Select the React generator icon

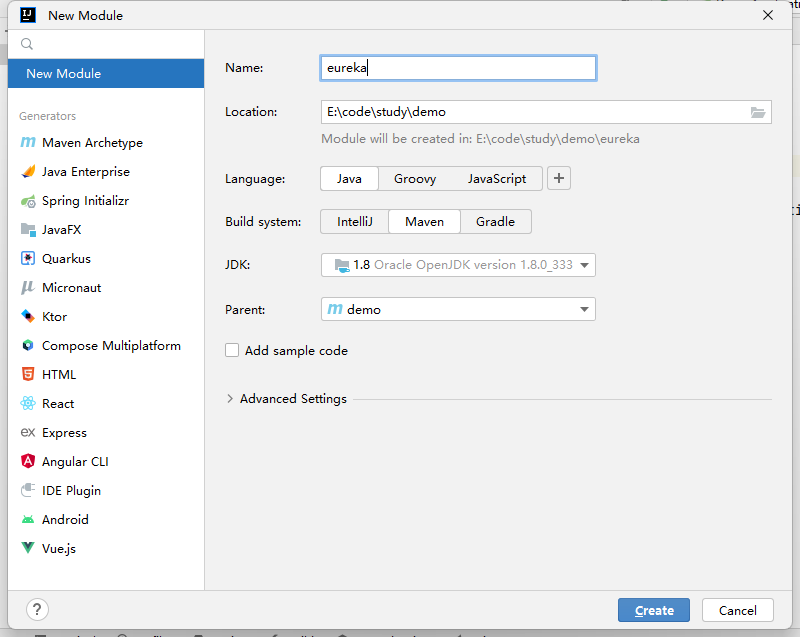28,404
